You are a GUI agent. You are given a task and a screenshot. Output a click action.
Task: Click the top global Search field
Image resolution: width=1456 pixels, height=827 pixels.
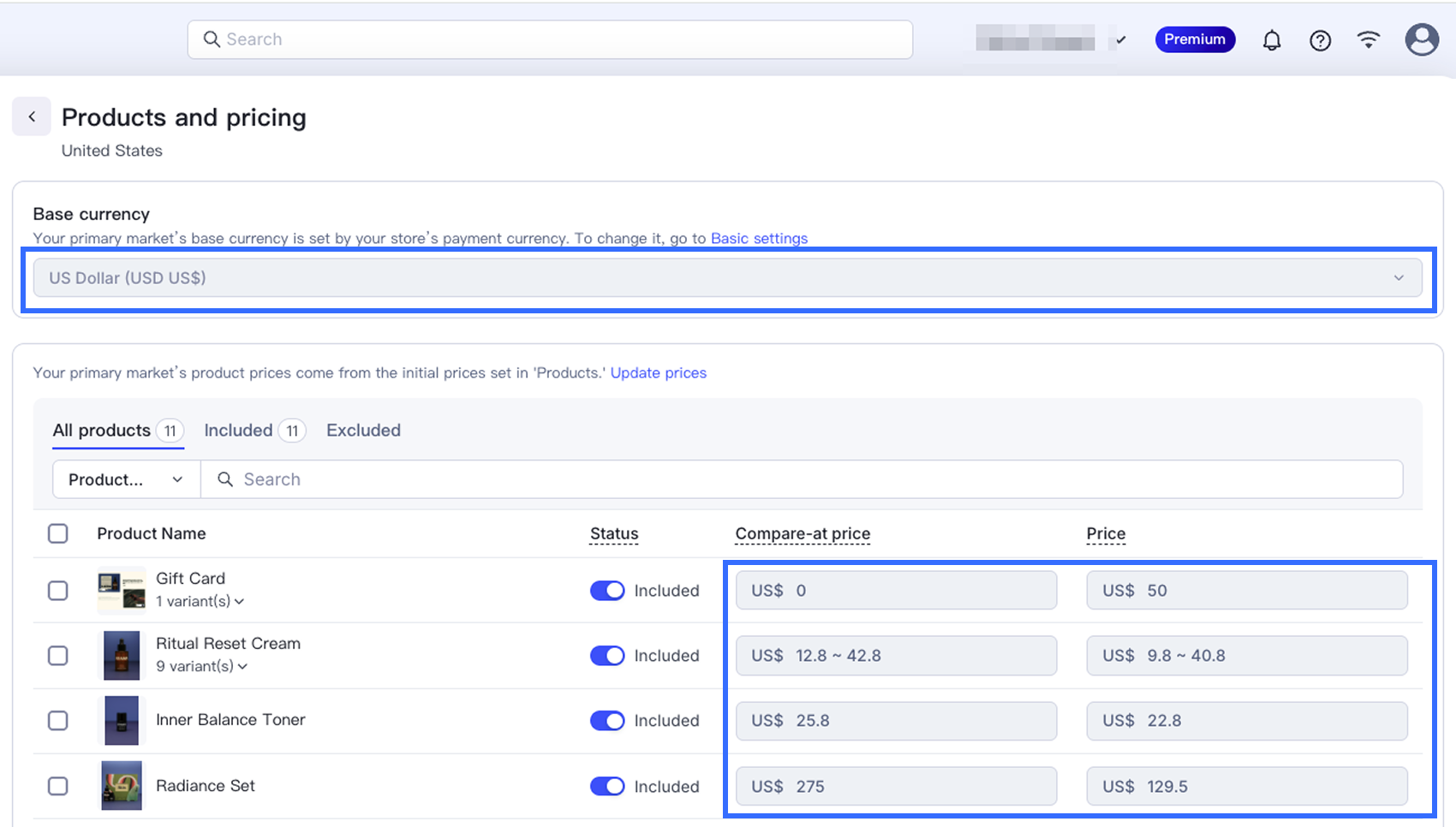coord(550,39)
